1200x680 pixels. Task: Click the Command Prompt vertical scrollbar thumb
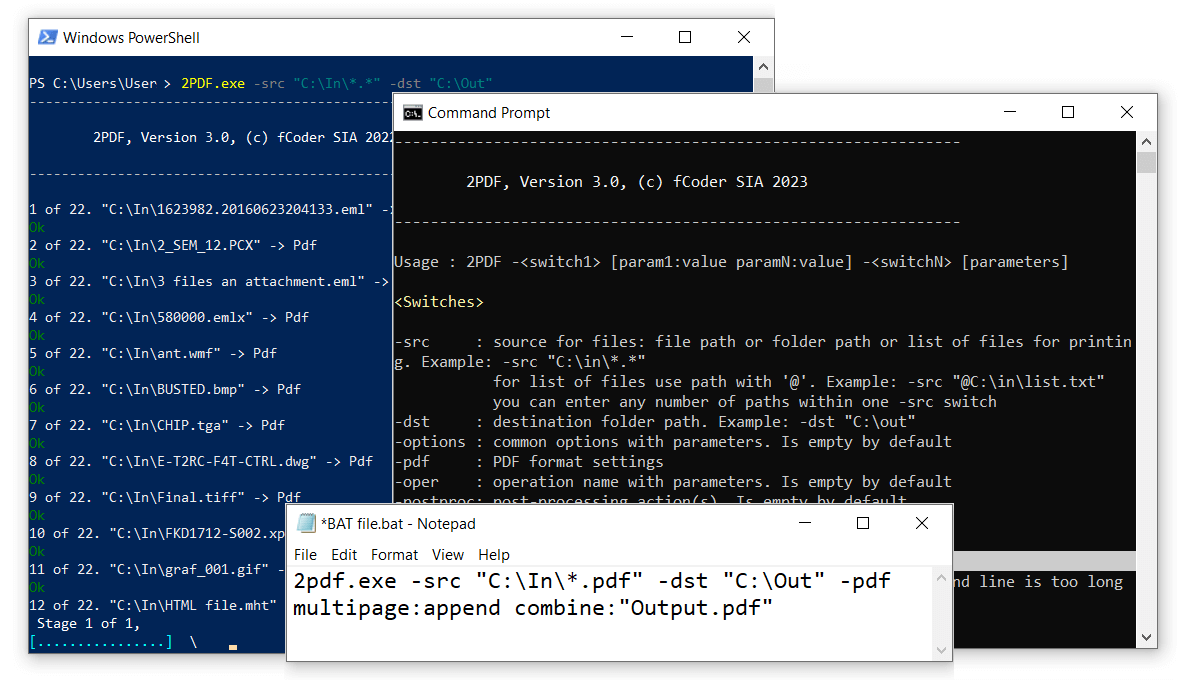[x=1146, y=163]
